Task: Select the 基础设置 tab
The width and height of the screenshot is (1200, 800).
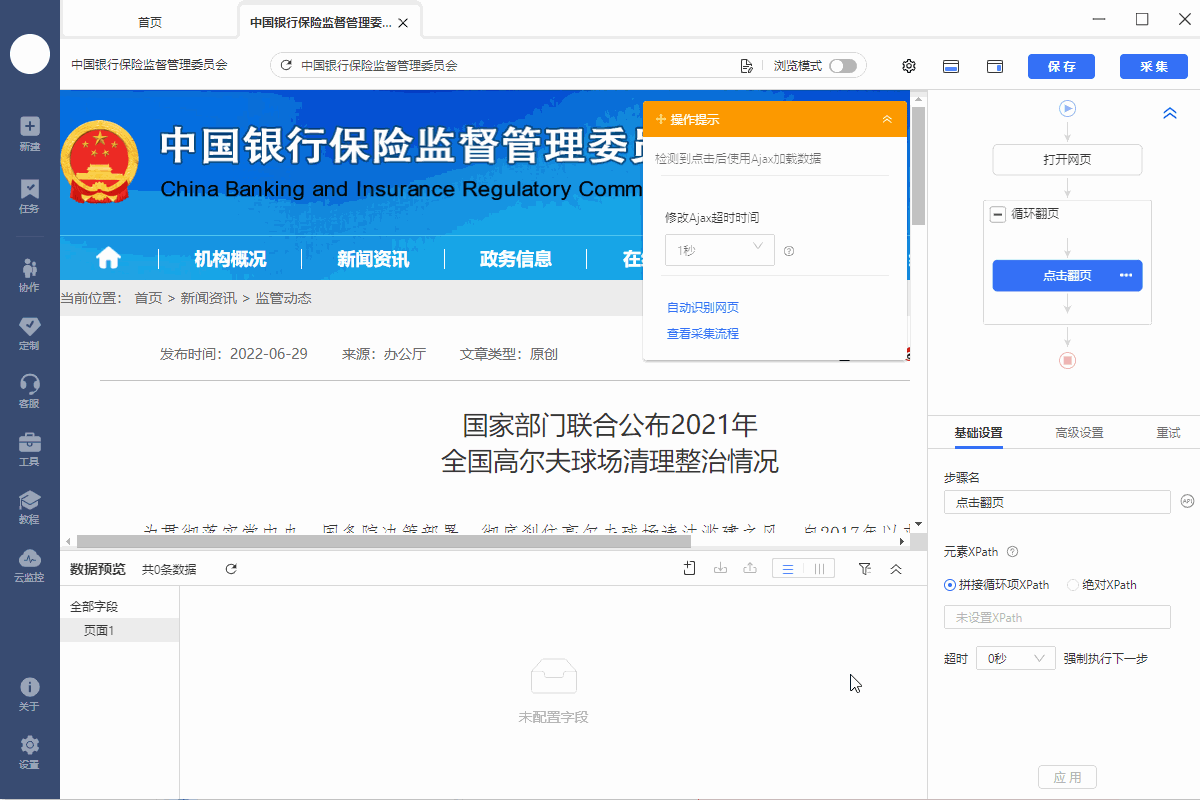Action: coord(978,433)
